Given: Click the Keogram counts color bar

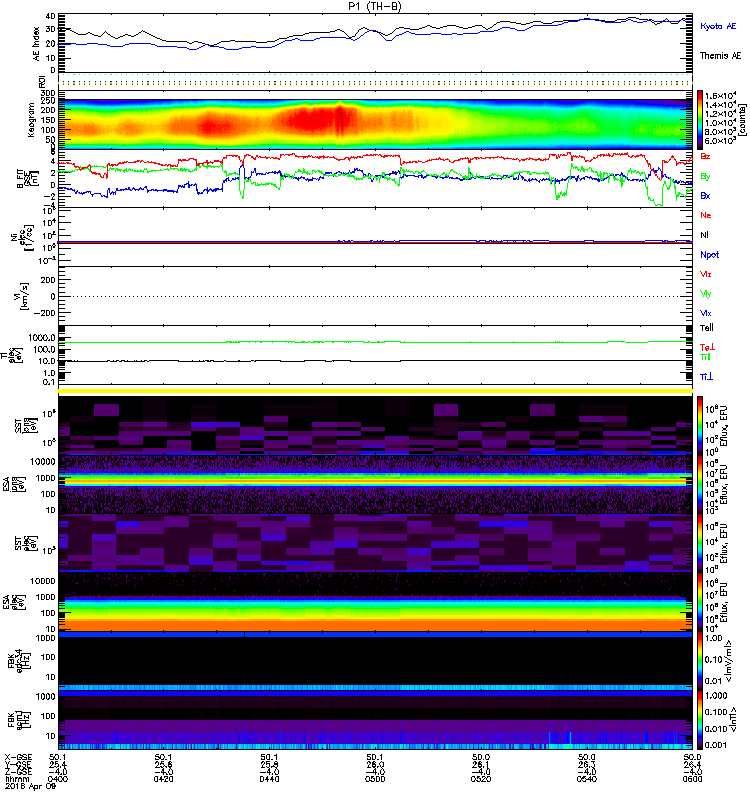Looking at the screenshot, I should [x=699, y=119].
